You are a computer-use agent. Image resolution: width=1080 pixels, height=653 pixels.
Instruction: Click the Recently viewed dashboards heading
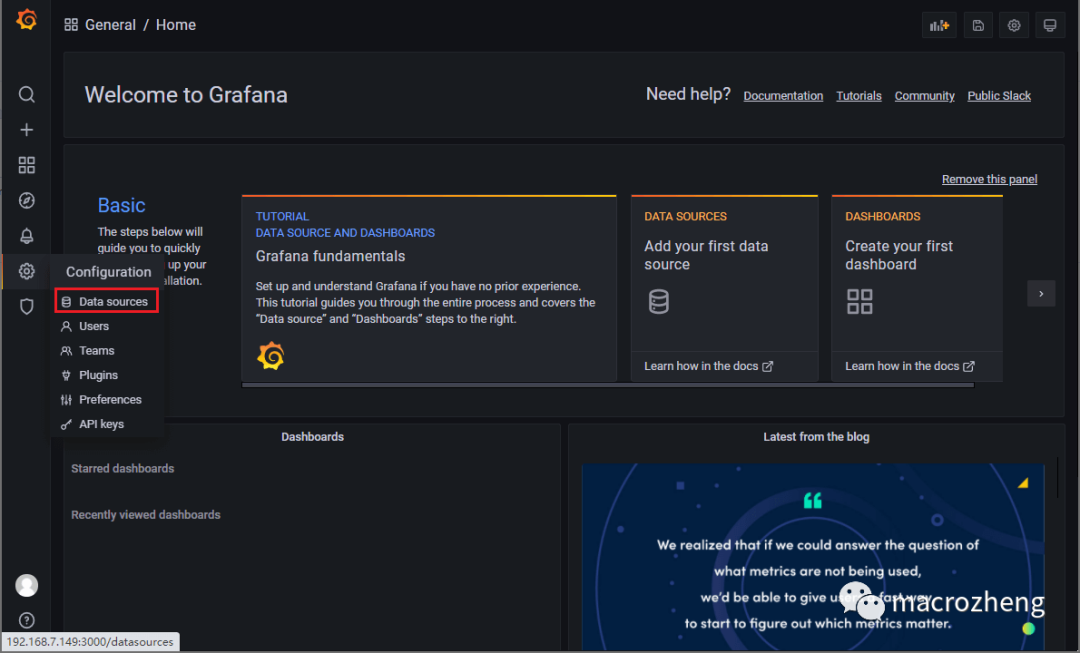[x=146, y=515]
